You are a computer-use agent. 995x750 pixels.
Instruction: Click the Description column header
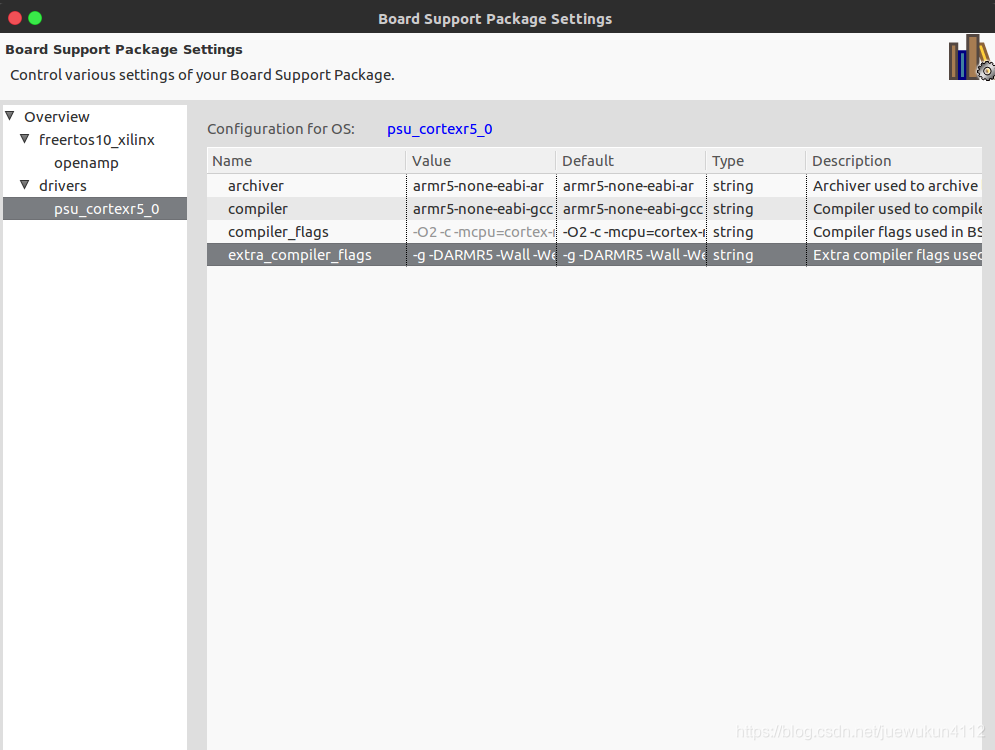895,161
